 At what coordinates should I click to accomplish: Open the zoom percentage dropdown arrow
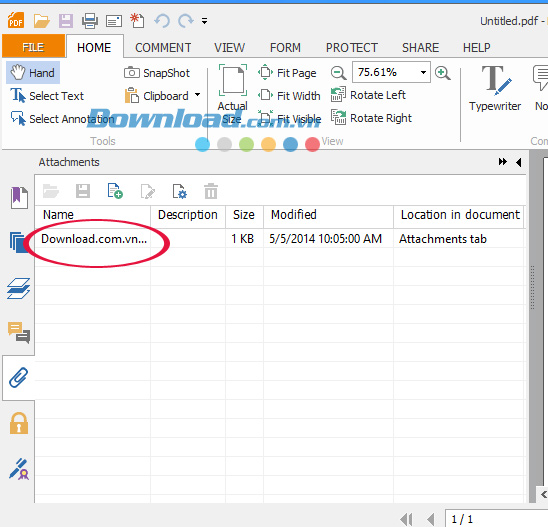[x=423, y=72]
